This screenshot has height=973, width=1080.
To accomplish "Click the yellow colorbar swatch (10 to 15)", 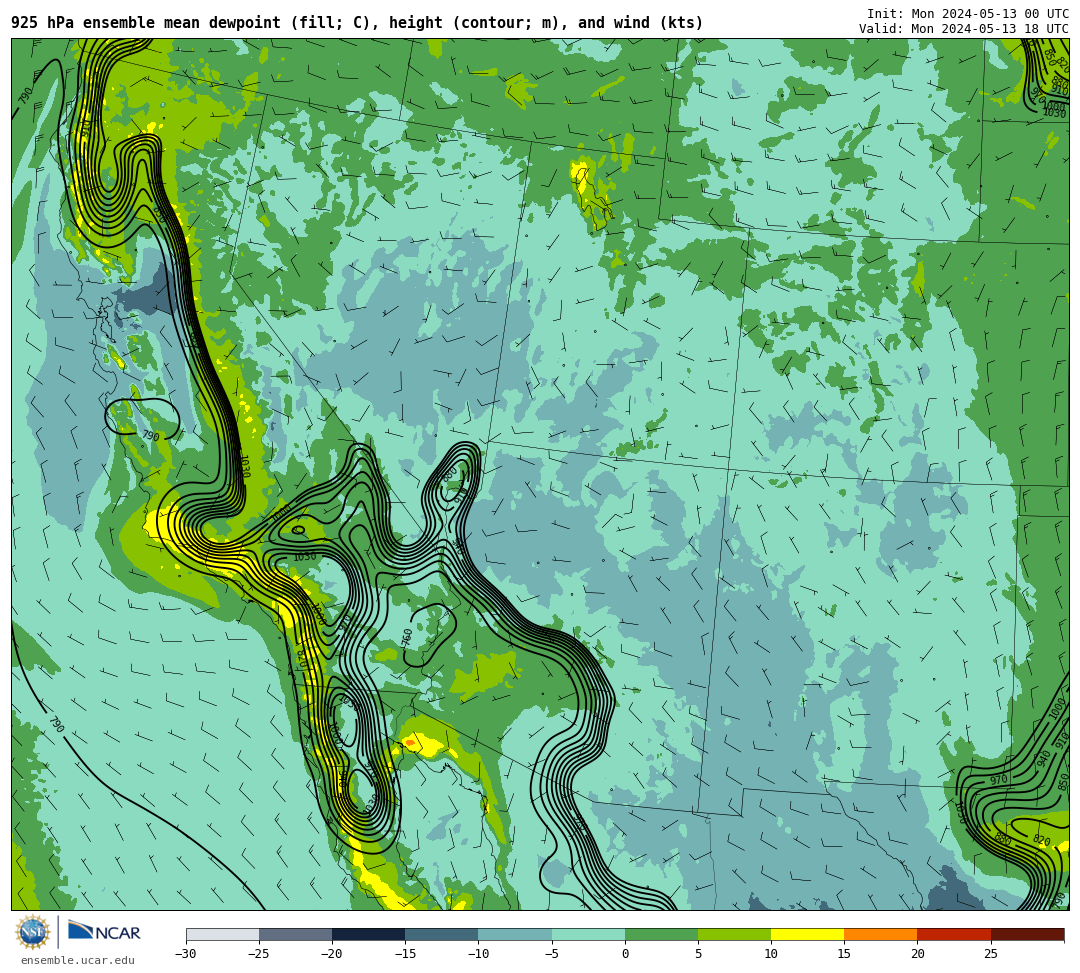I will (807, 934).
